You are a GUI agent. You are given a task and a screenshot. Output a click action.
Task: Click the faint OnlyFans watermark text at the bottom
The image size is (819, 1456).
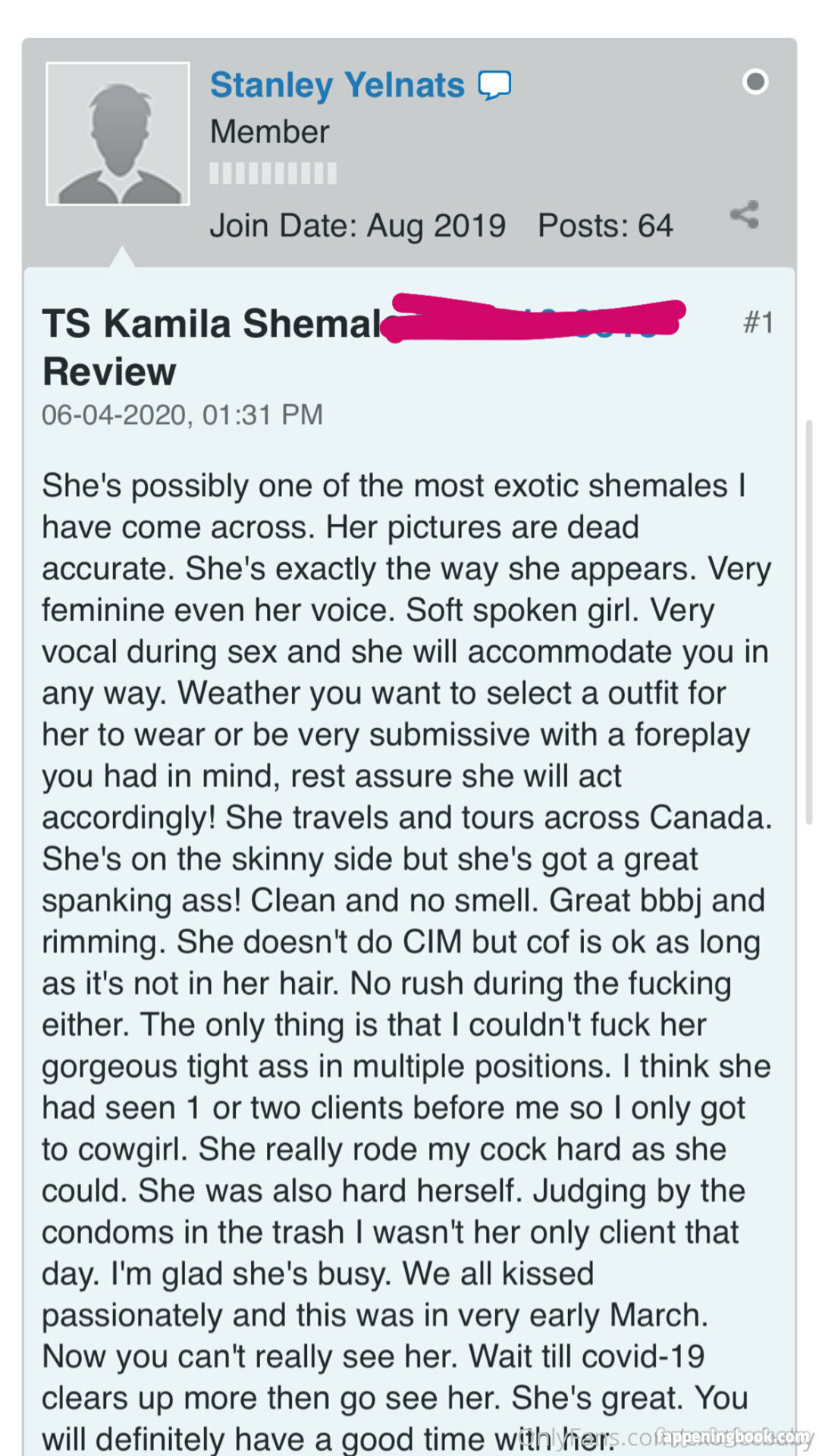(576, 1436)
